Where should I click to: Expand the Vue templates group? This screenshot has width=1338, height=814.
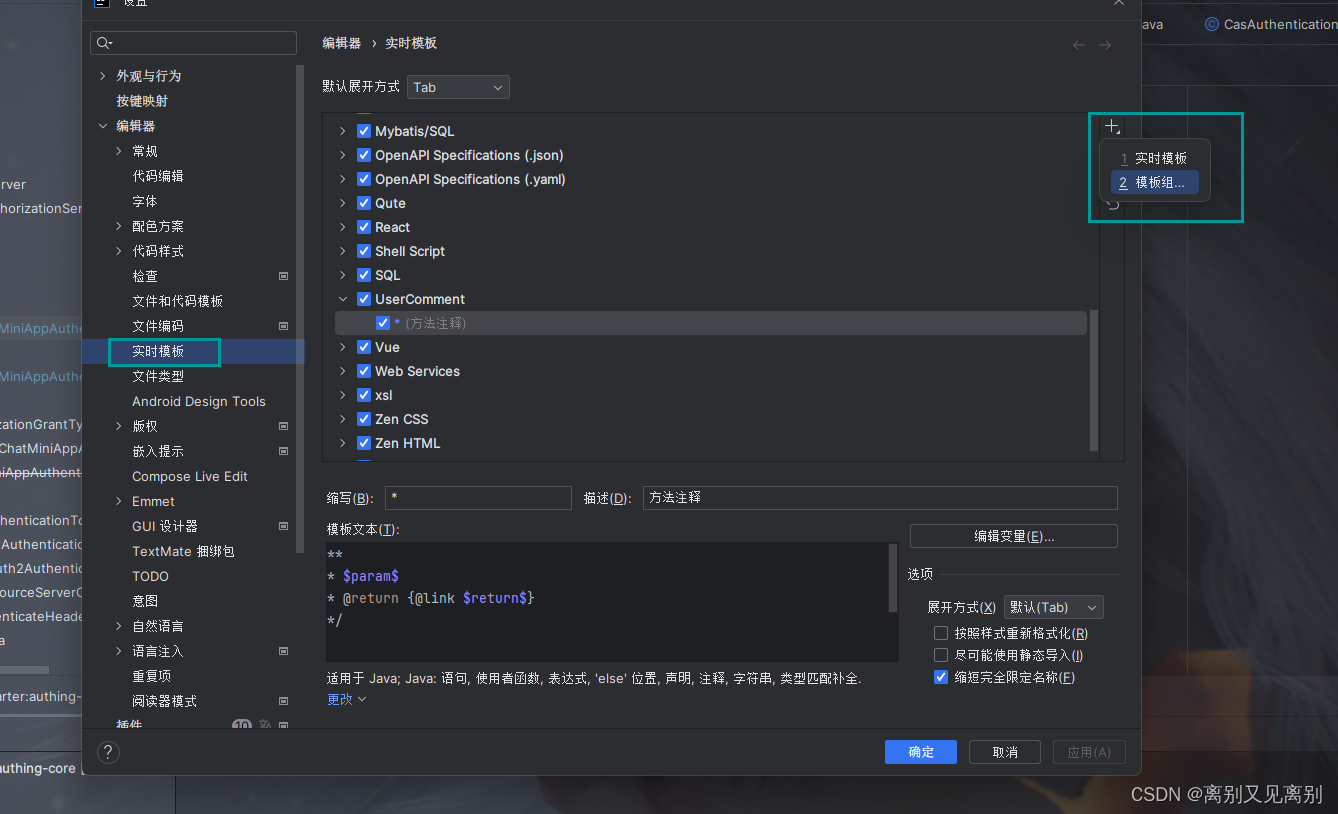[342, 346]
